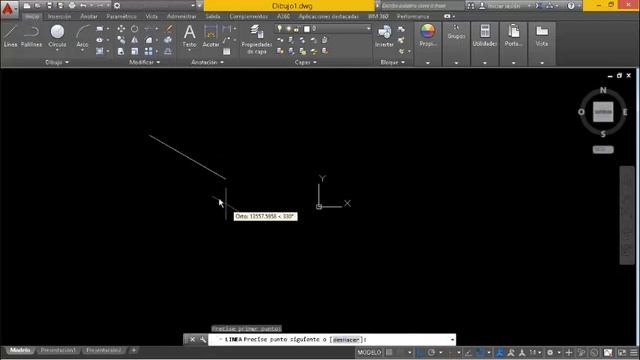Image resolution: width=640 pixels, height=360 pixels.
Task: Click the navigation bar on right edge
Action: 627,216
